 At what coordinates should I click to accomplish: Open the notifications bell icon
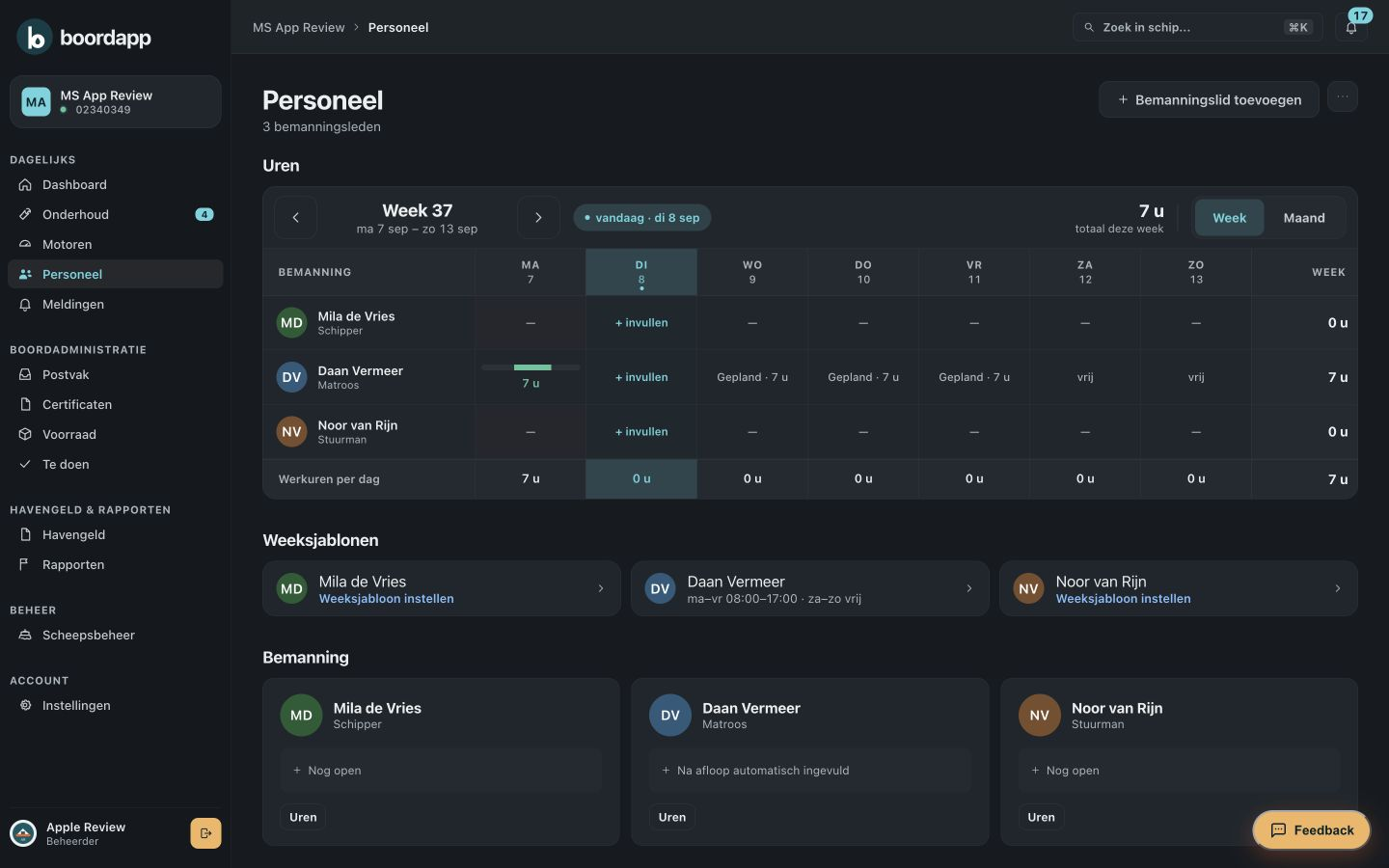click(x=1350, y=28)
